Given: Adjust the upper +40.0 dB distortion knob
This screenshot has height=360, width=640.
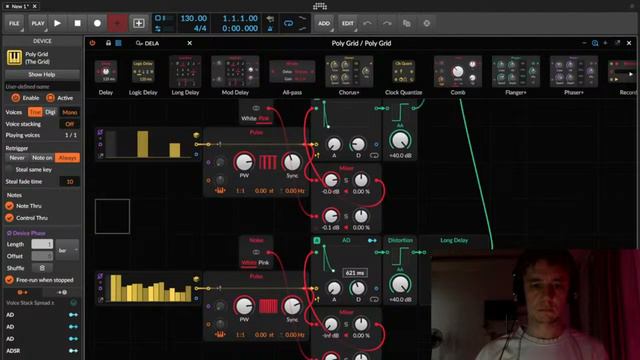Looking at the screenshot, I should pos(400,140).
